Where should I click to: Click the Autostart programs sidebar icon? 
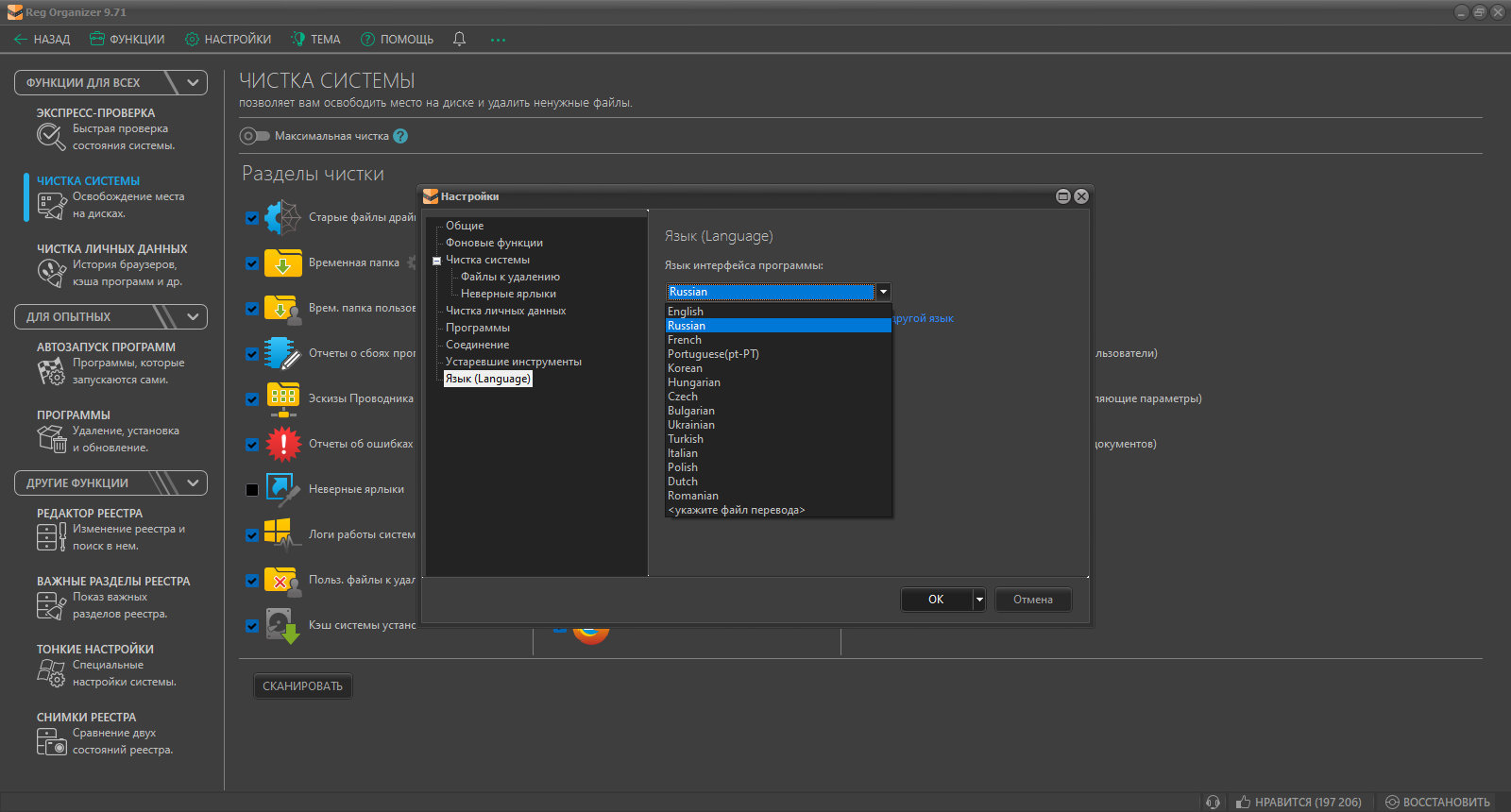tap(51, 371)
